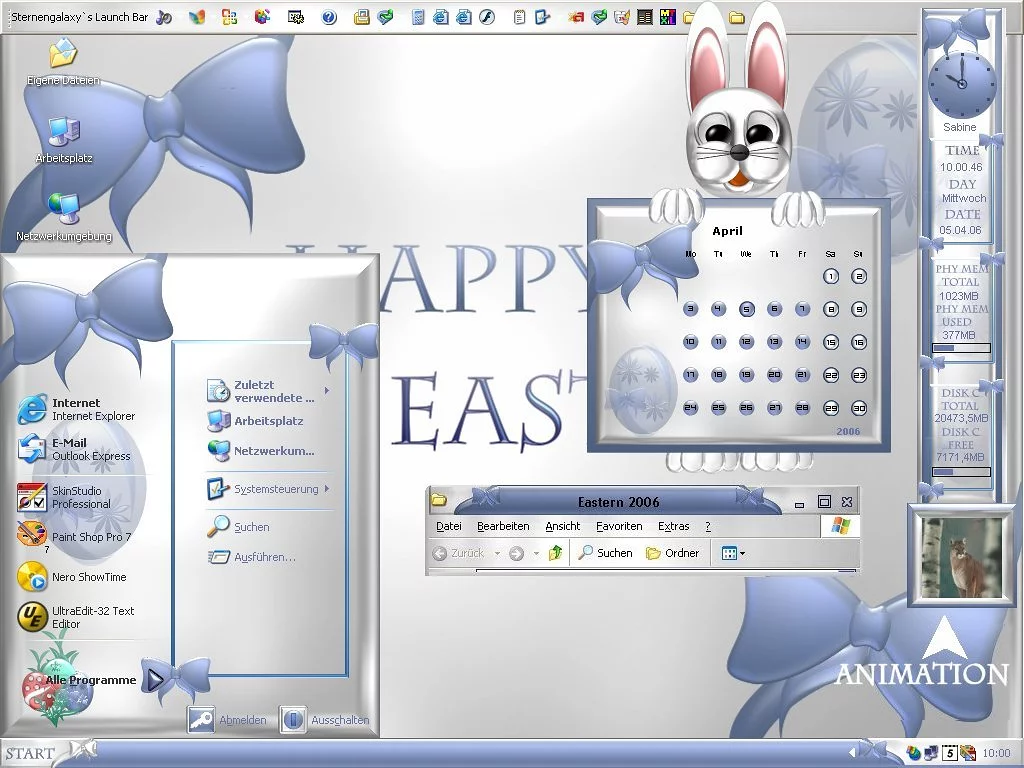This screenshot has width=1024, height=768.
Task: Open UltraEdit-32 Text Editor
Action: (x=75, y=617)
